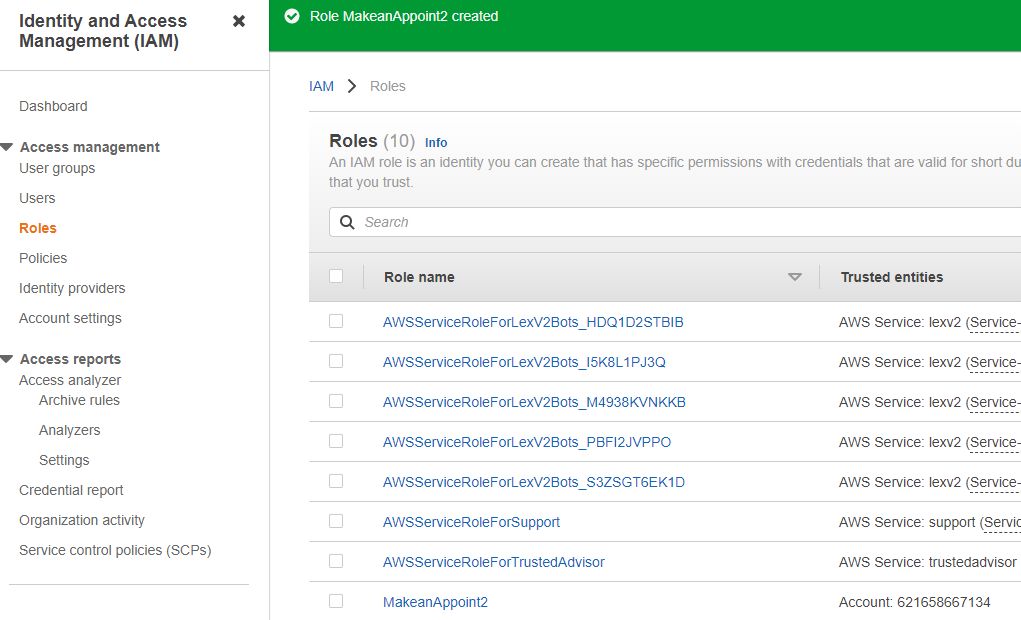Click the search magnifier icon

pyautogui.click(x=348, y=222)
